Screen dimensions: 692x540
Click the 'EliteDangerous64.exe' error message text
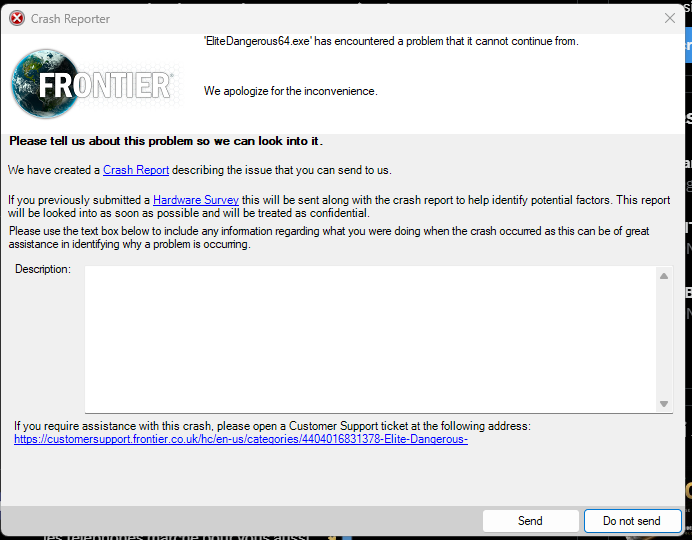pyautogui.click(x=391, y=41)
